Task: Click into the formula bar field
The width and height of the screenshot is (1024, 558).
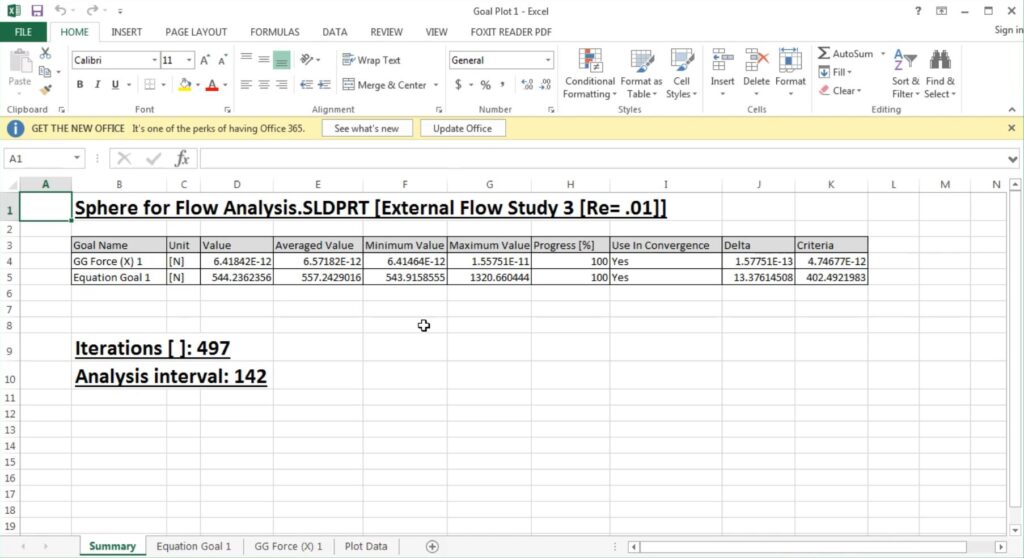Action: click(604, 158)
